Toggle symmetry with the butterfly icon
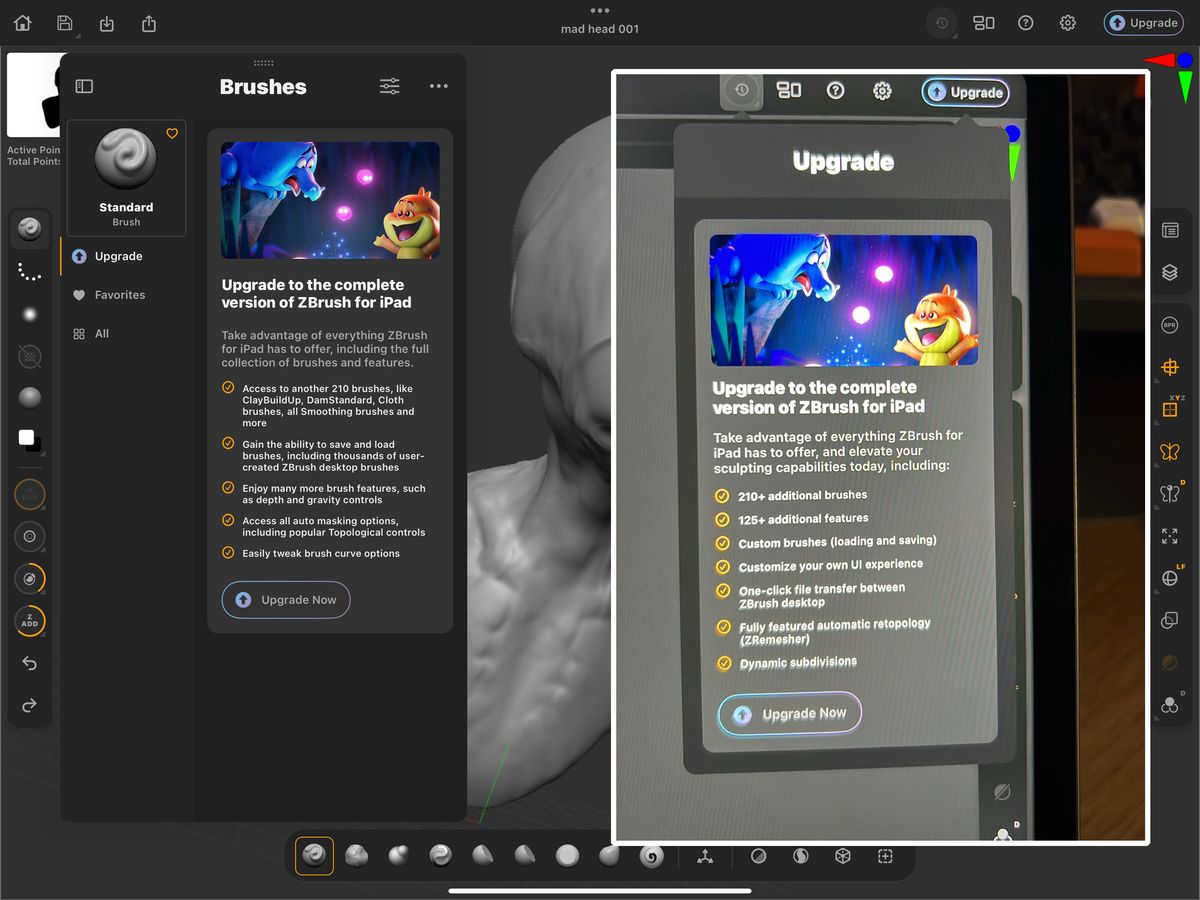This screenshot has width=1200, height=900. (1170, 451)
